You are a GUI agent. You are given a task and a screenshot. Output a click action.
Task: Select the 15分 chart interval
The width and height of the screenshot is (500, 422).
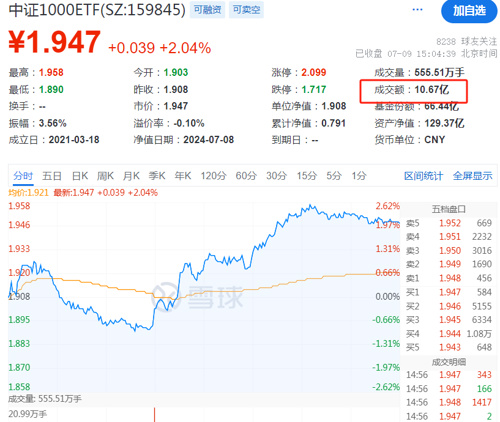pyautogui.click(x=307, y=176)
